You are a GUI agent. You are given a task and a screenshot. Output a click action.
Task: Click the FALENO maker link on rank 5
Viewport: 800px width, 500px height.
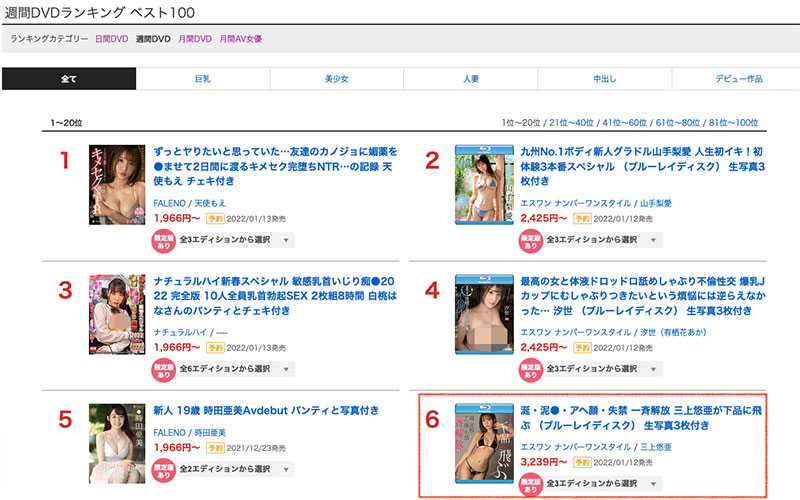(x=170, y=446)
